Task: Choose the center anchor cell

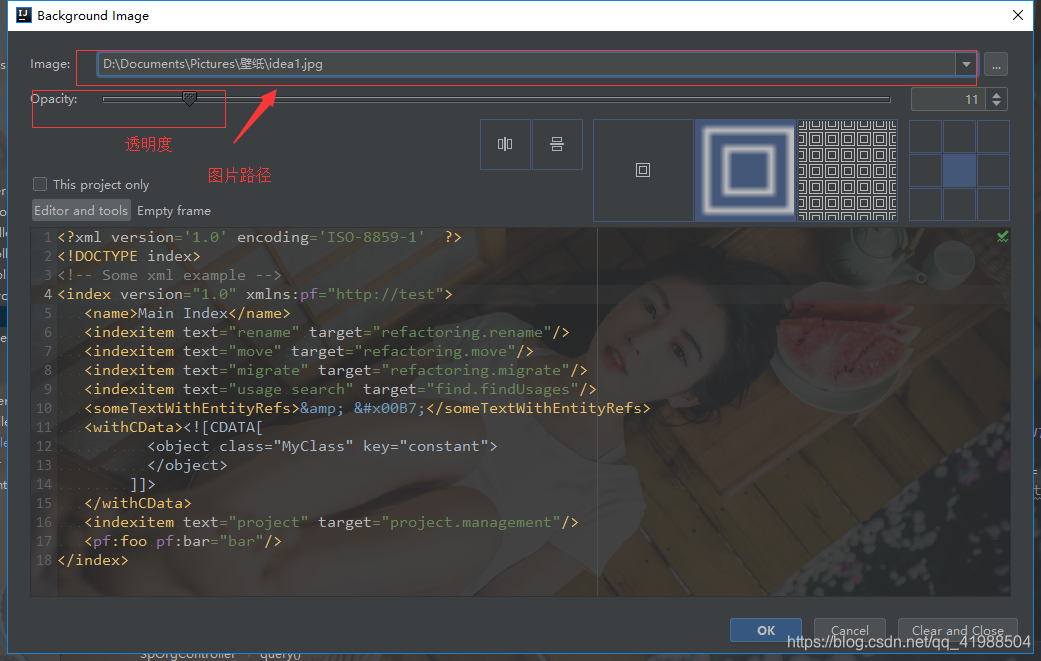Action: tap(959, 171)
